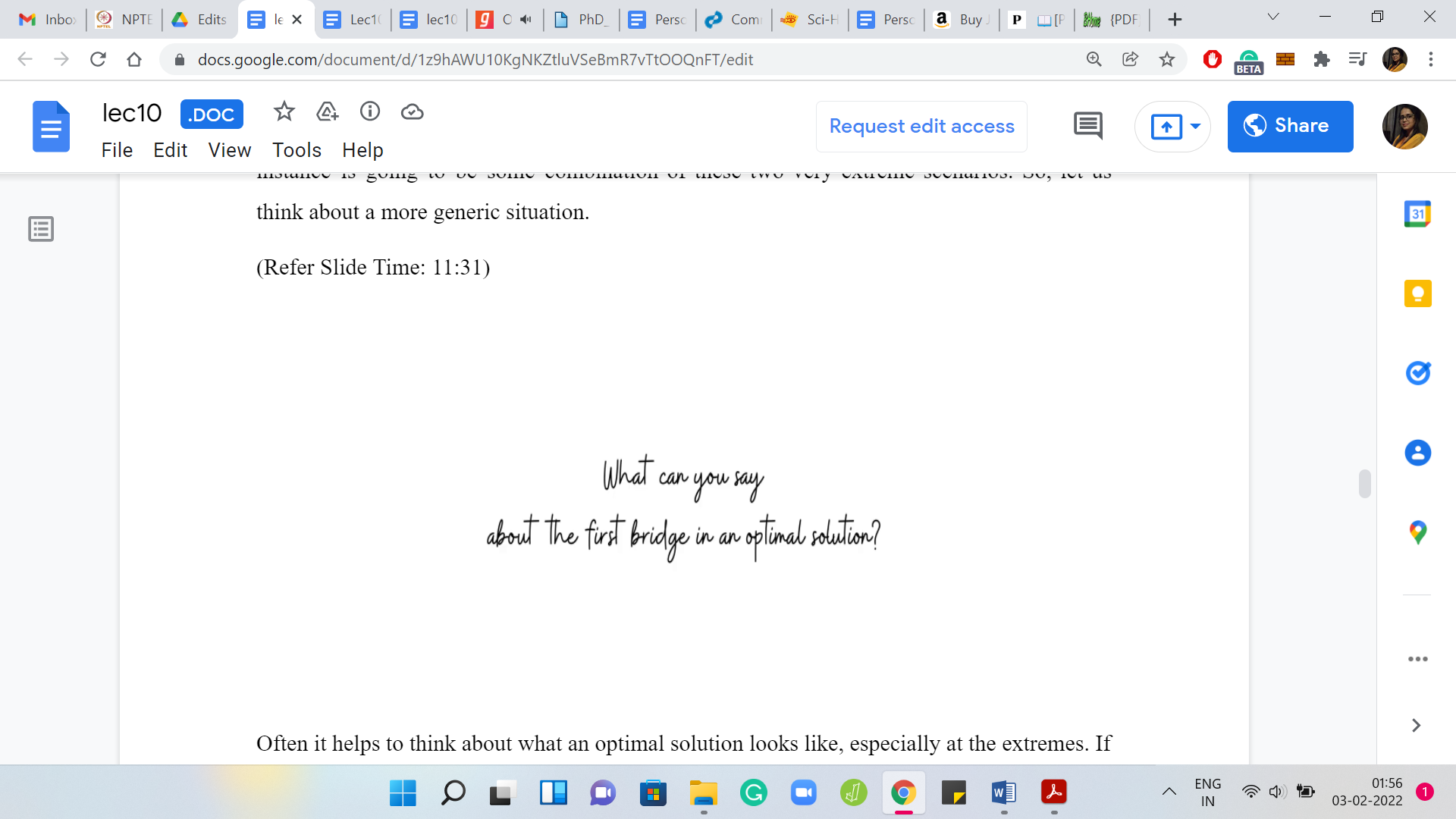Star the lec10 document
This screenshot has width=1456, height=819.
pos(284,112)
